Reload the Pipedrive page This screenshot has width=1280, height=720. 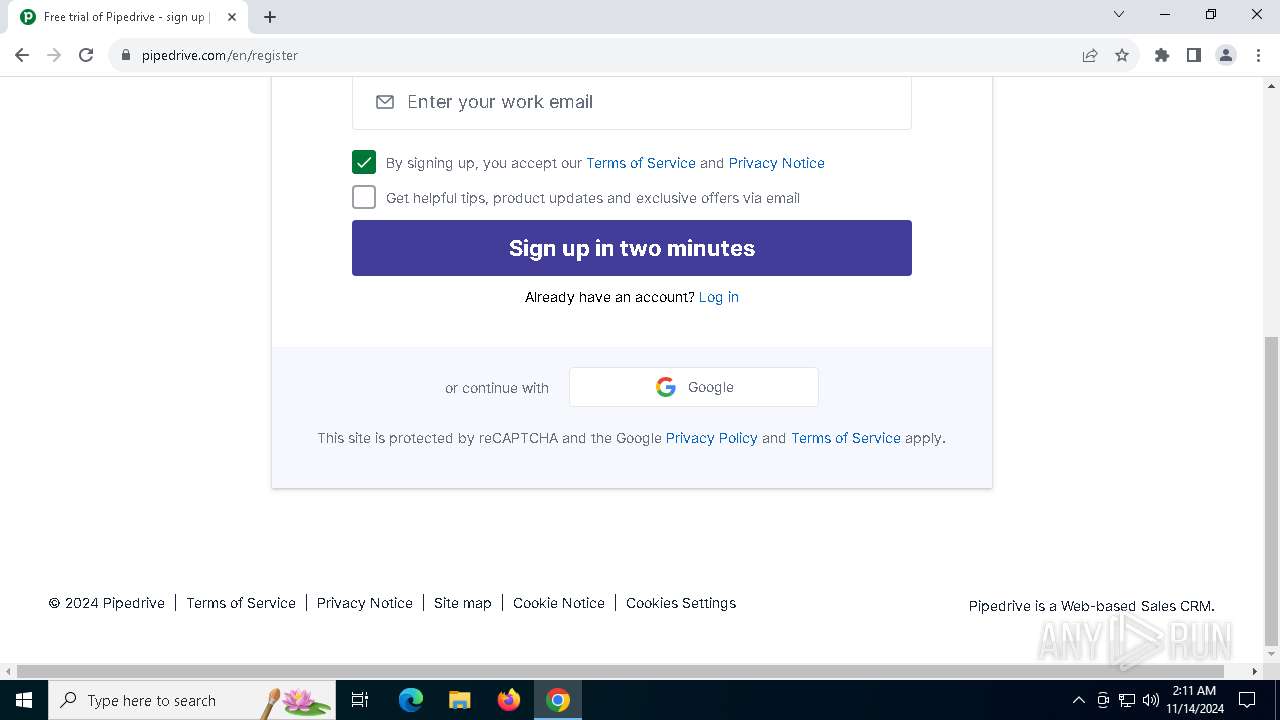86,55
